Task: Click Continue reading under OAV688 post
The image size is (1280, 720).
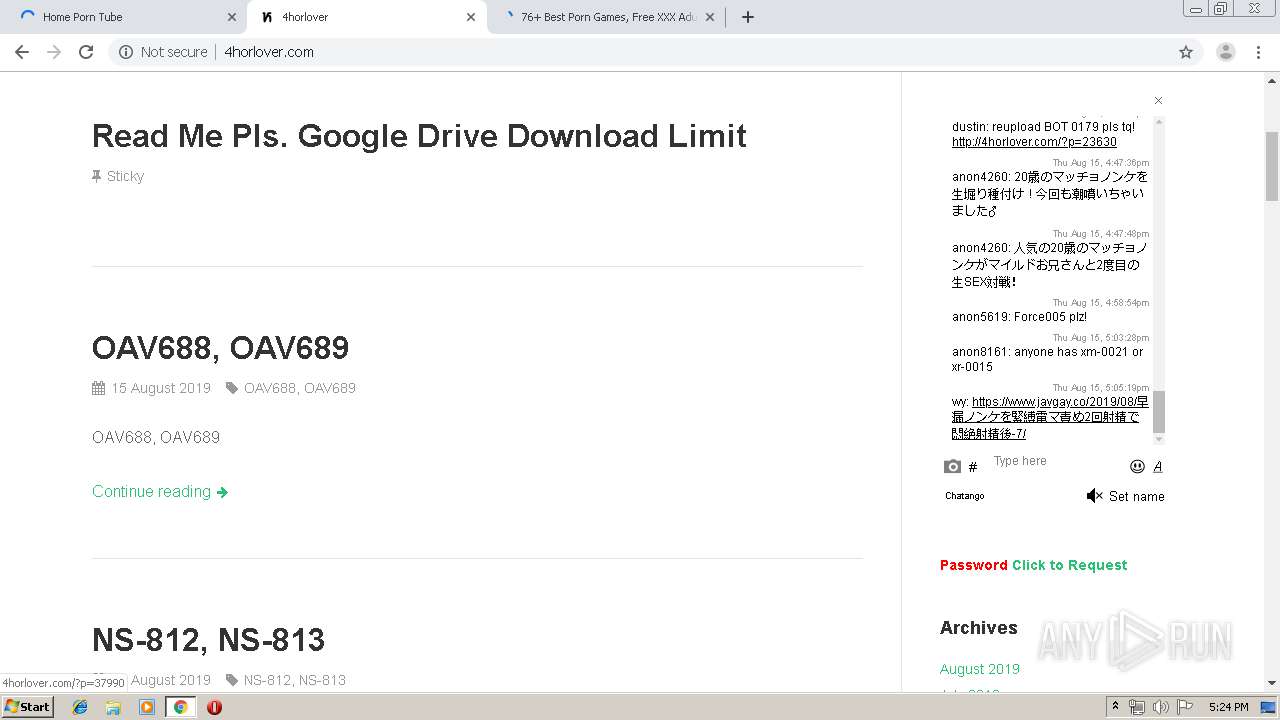Action: (x=160, y=491)
